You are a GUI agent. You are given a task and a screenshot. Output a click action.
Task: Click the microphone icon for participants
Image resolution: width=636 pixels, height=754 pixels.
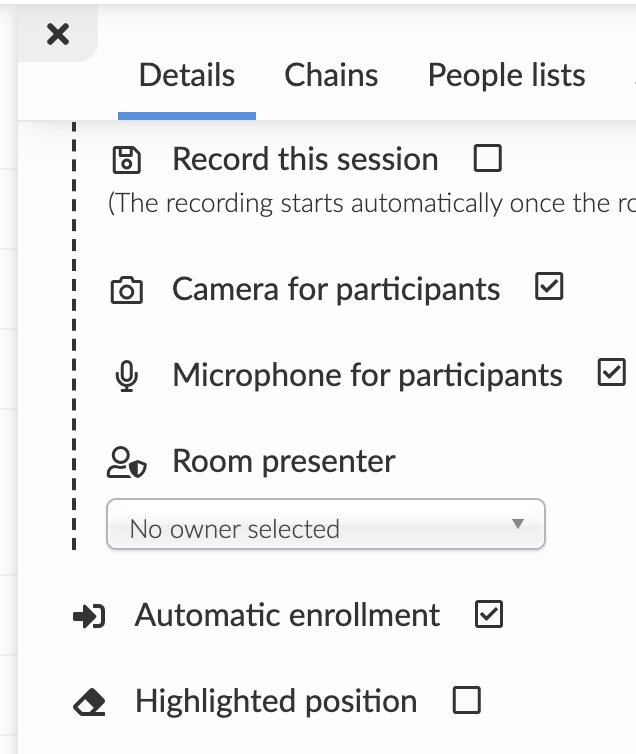coord(126,376)
